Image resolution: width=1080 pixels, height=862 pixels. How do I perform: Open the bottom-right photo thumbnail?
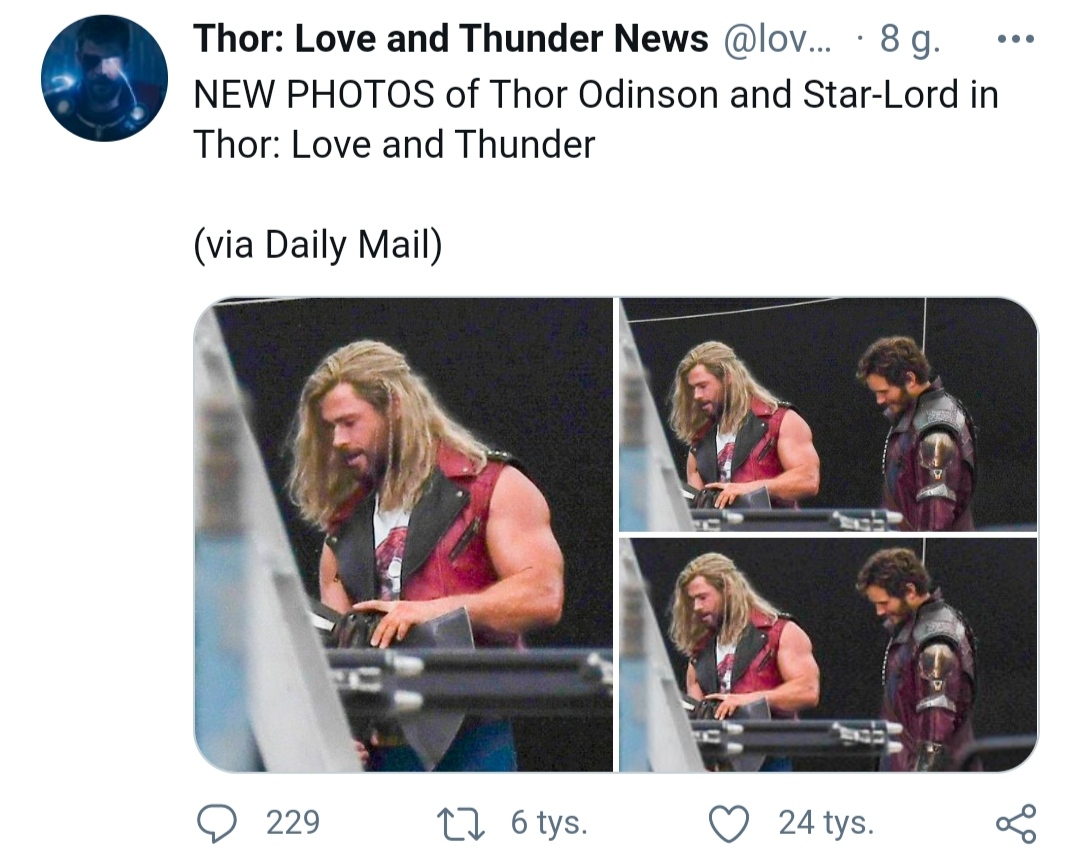click(x=828, y=655)
